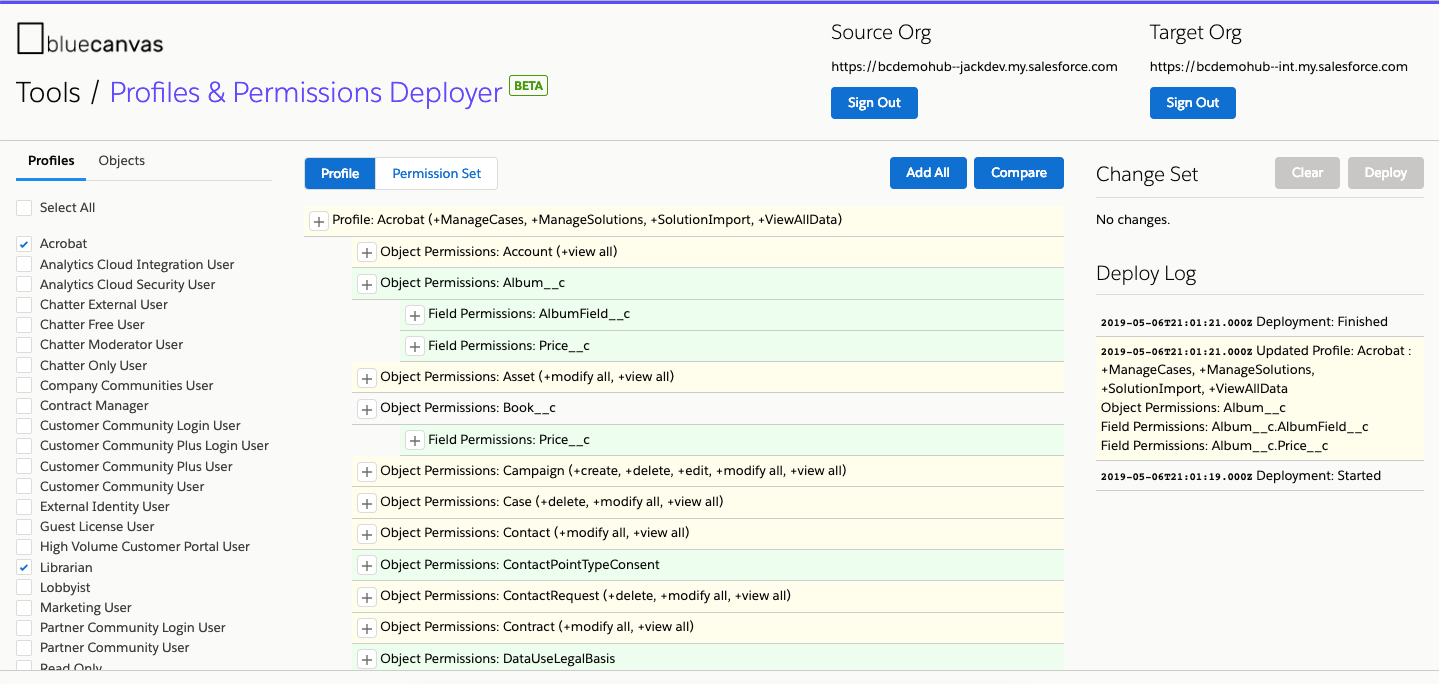Tick the Contract Manager checkbox
This screenshot has width=1439, height=684.
coord(24,405)
